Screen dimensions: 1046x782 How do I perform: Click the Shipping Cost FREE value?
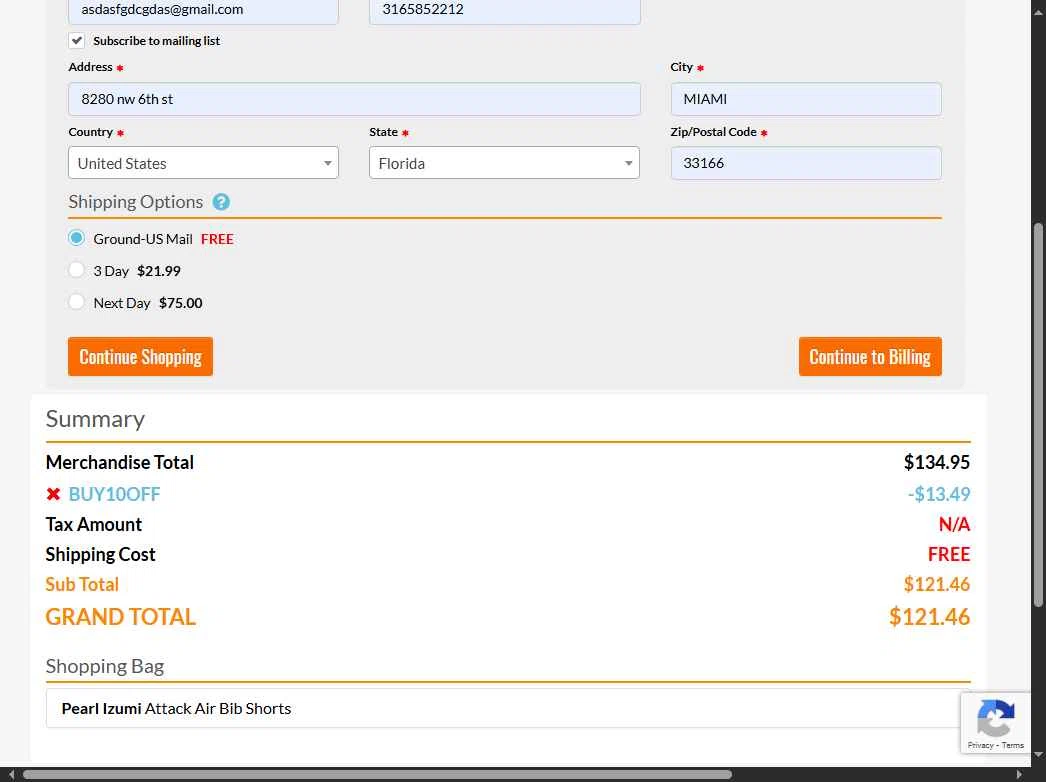click(949, 554)
